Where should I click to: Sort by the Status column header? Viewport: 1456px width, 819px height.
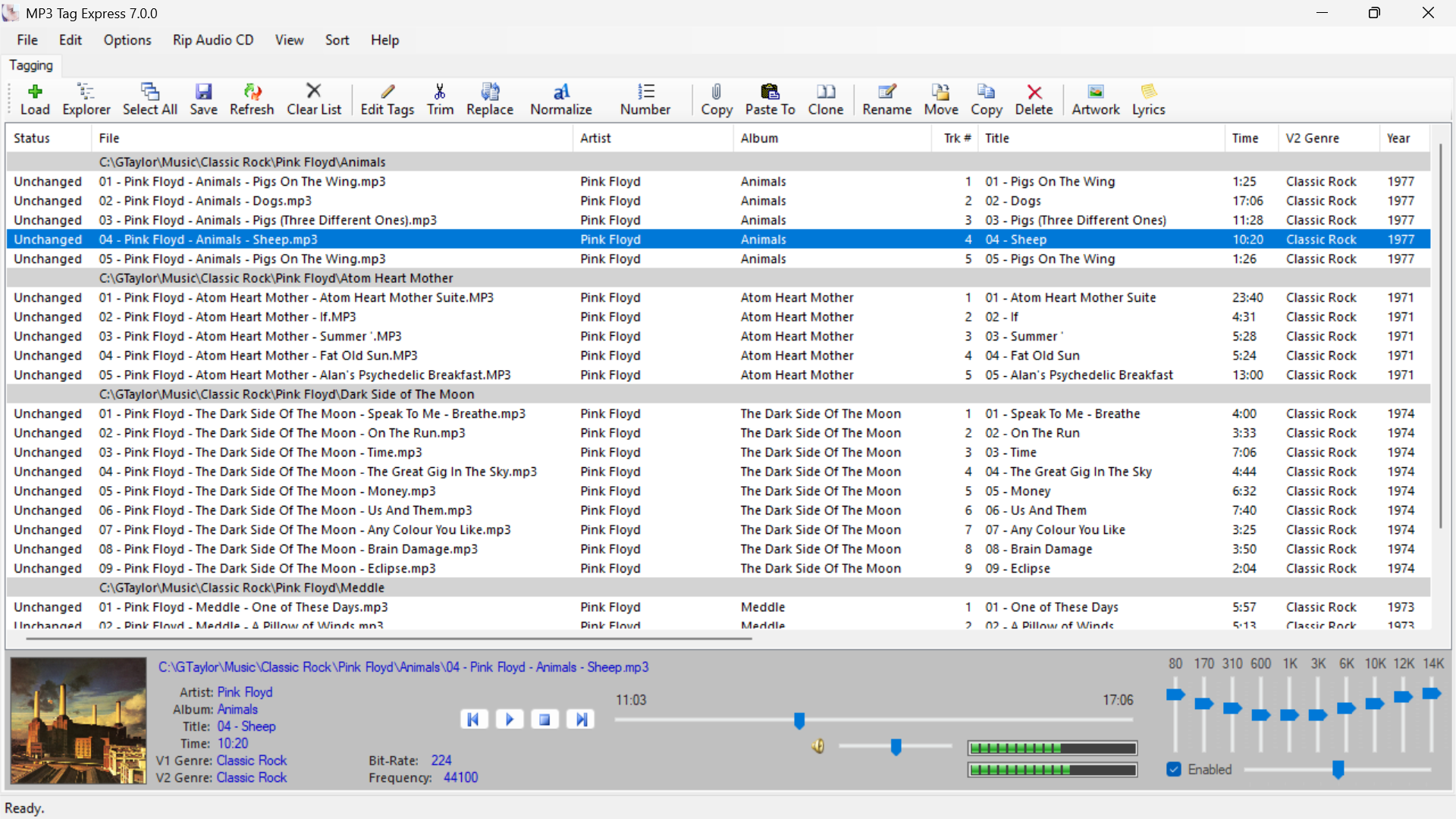click(49, 138)
